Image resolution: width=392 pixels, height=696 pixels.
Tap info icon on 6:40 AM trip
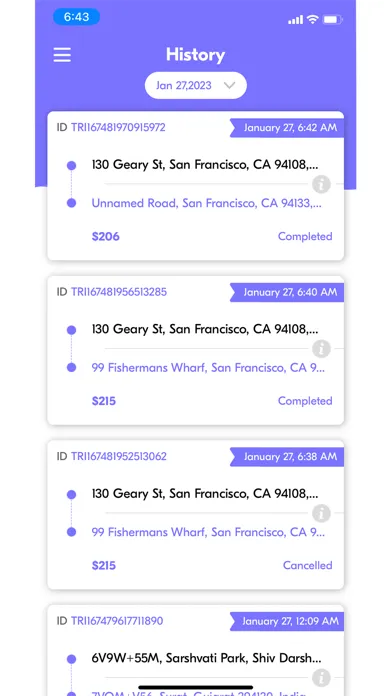(x=321, y=348)
